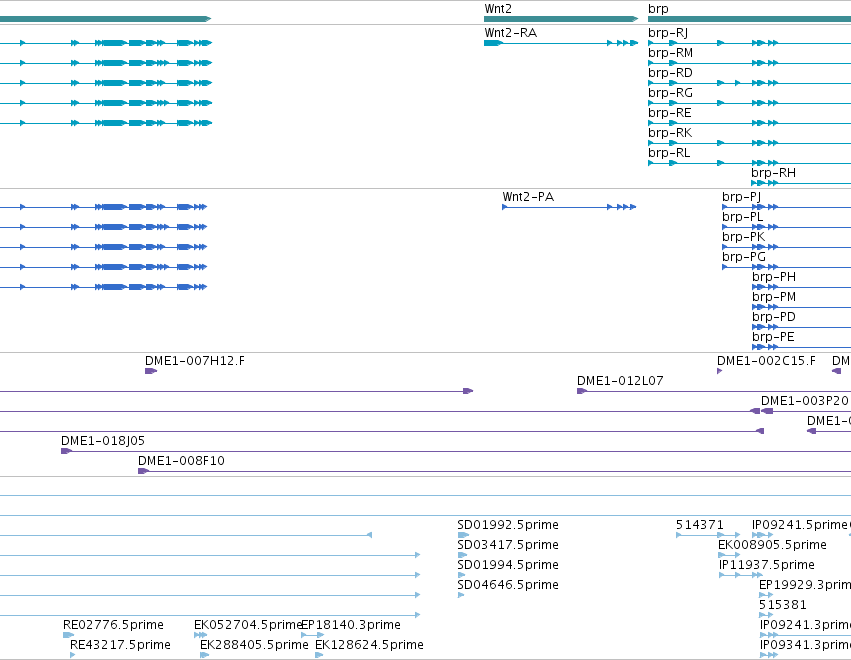Select the brp-RD transcript label
This screenshot has height=660, width=851.
click(670, 73)
